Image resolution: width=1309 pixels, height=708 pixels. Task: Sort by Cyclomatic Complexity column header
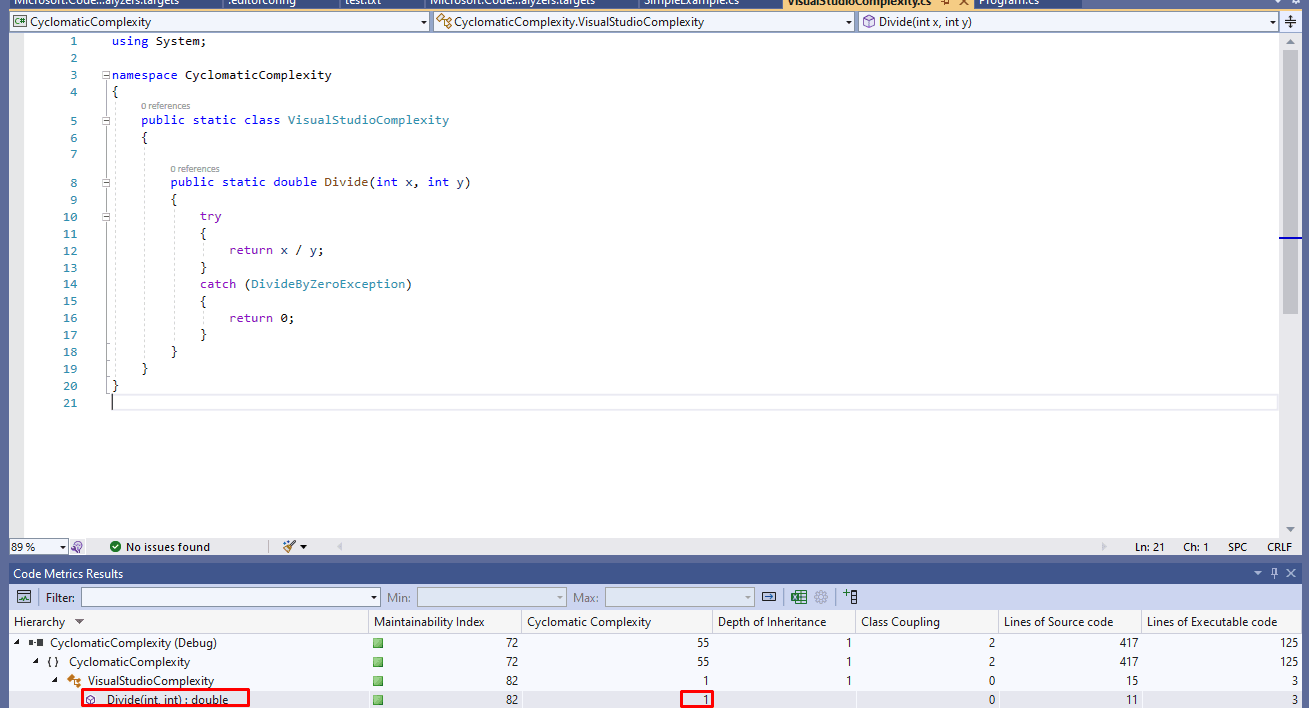coord(589,622)
